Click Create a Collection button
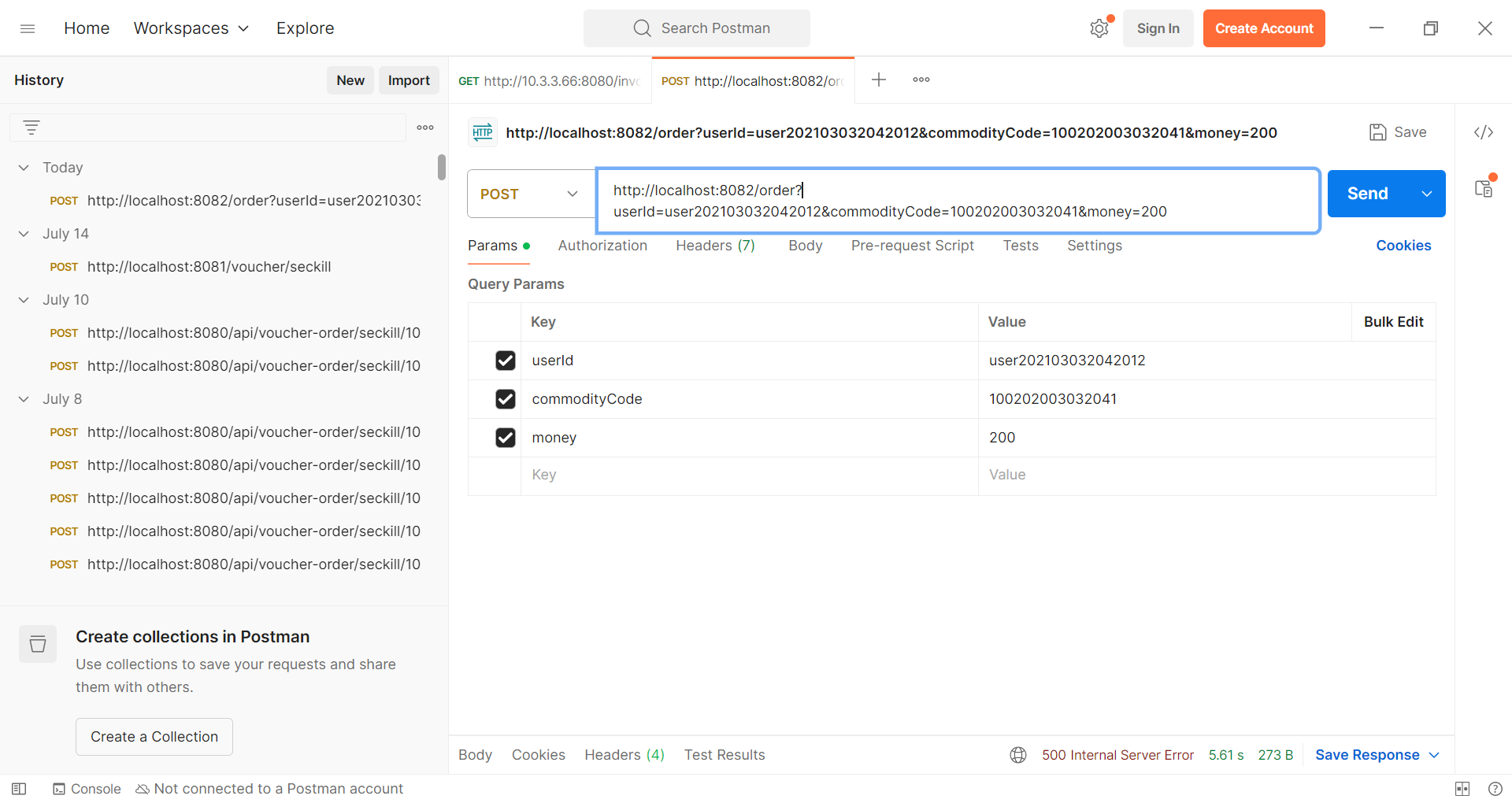1512x803 pixels. click(x=154, y=737)
